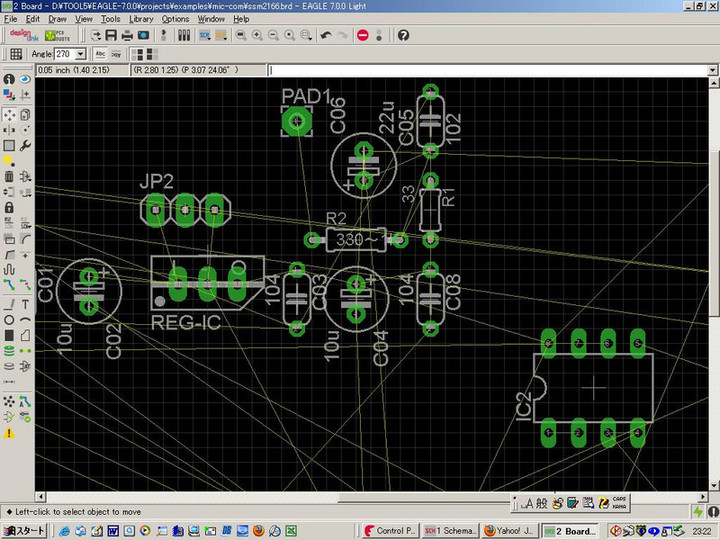Click the command line input field
Image resolution: width=720 pixels, height=540 pixels.
(480, 71)
